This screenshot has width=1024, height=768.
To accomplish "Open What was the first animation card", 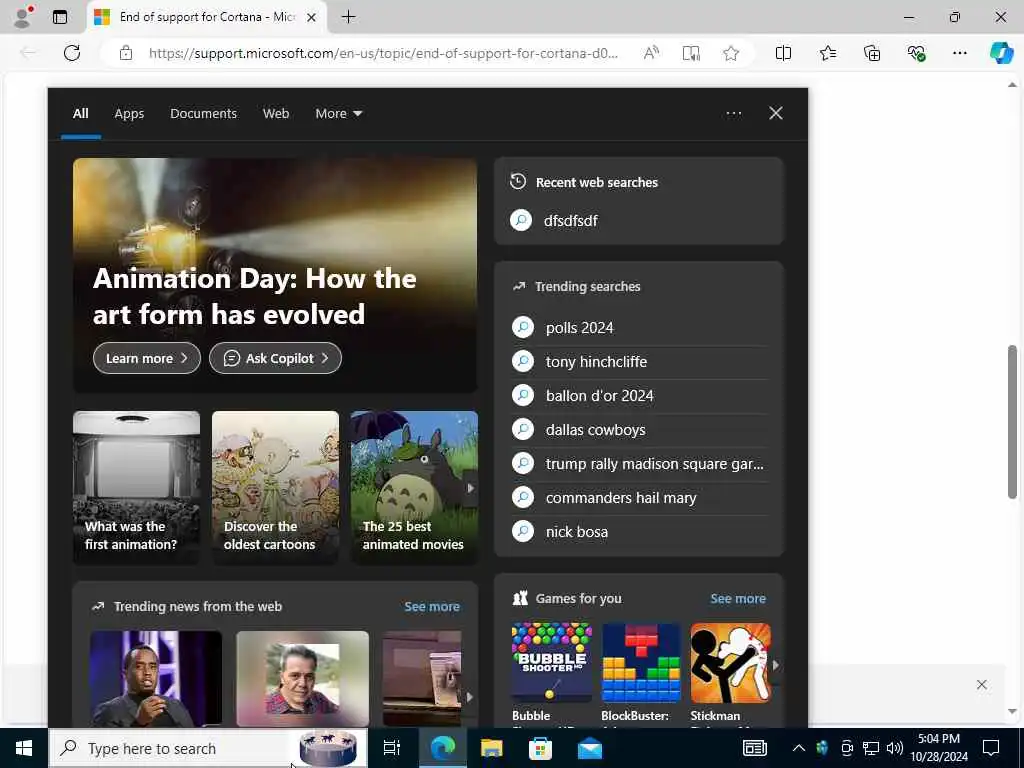I will (x=136, y=487).
